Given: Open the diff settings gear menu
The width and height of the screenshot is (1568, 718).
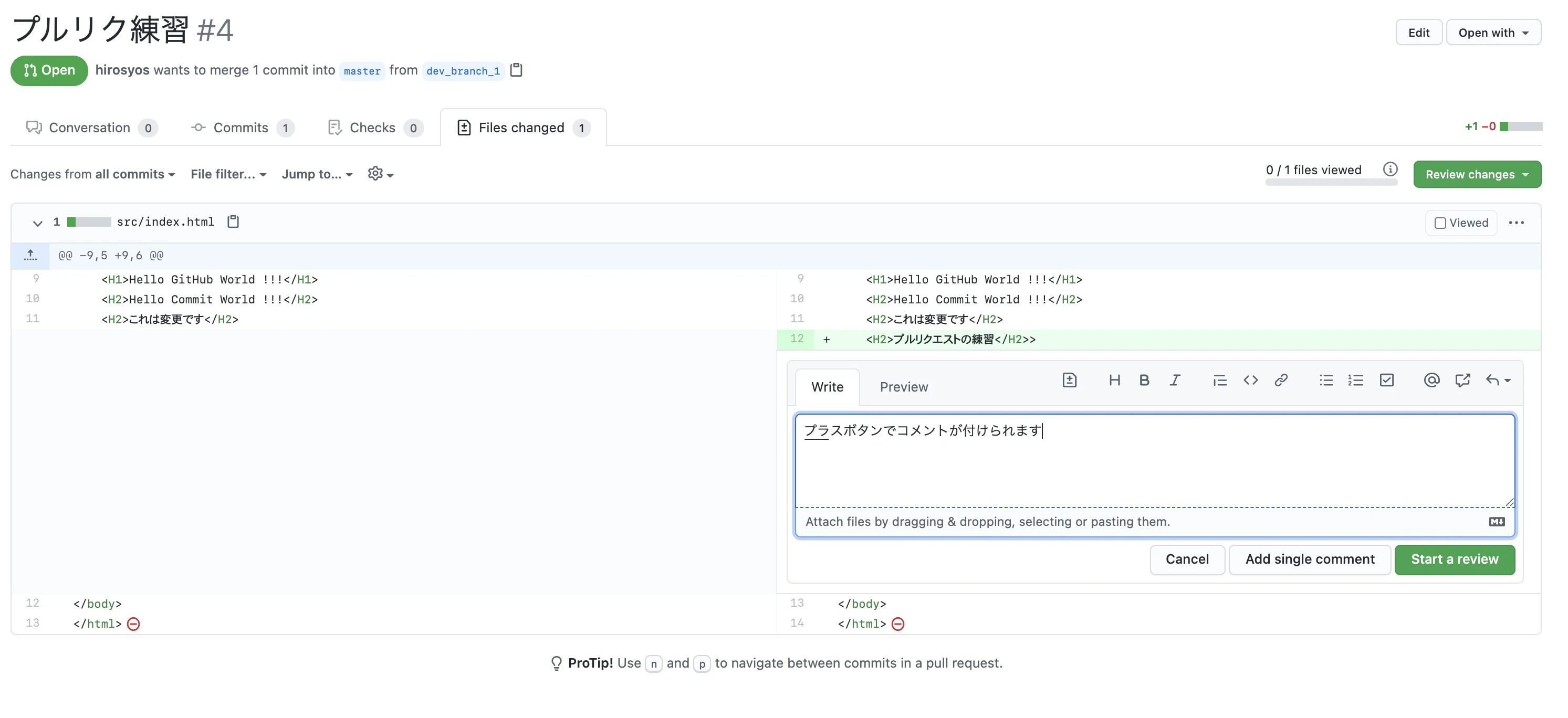Looking at the screenshot, I should pyautogui.click(x=380, y=174).
